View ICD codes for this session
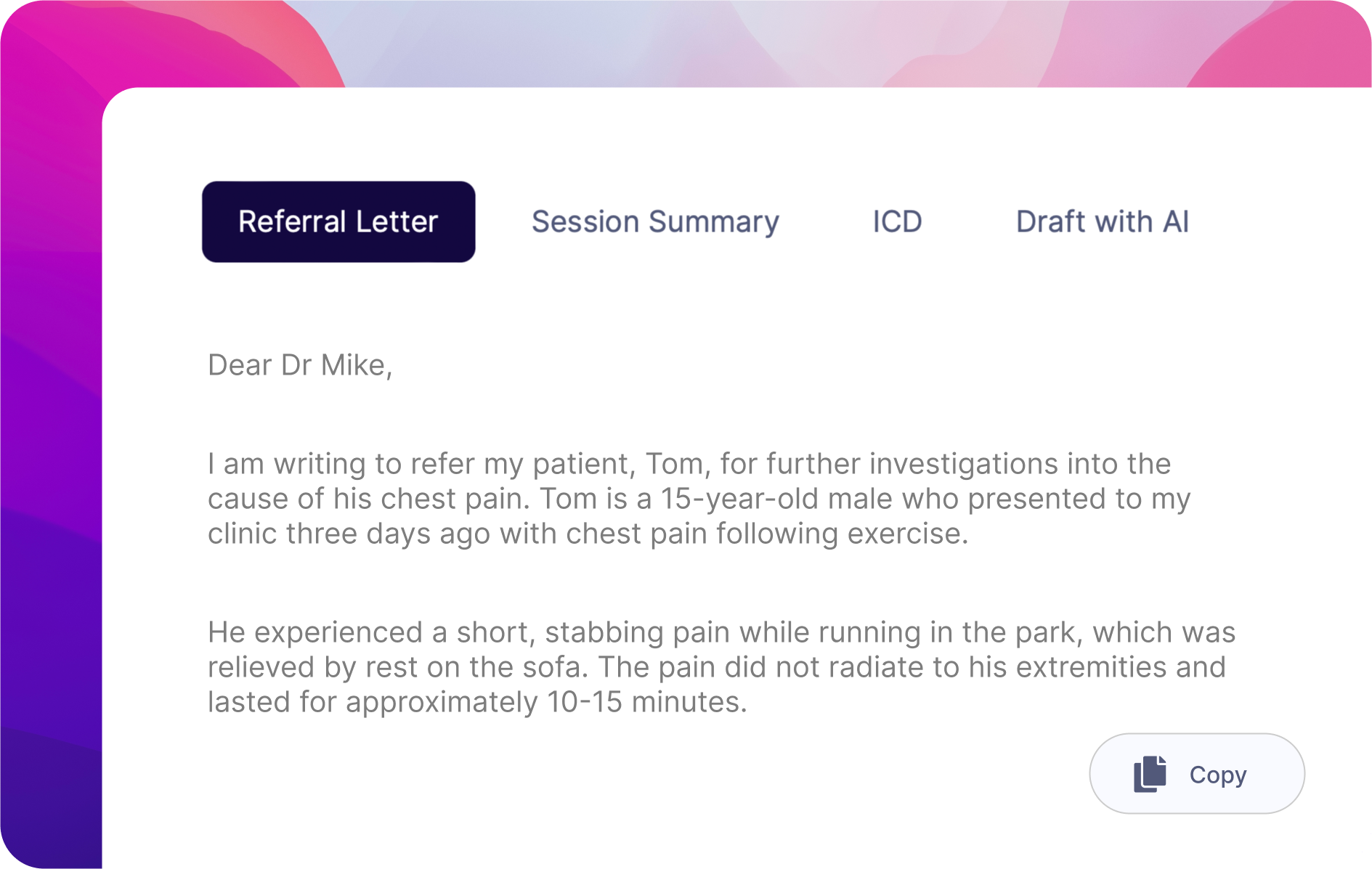This screenshot has height=869, width=1372. 898,221
